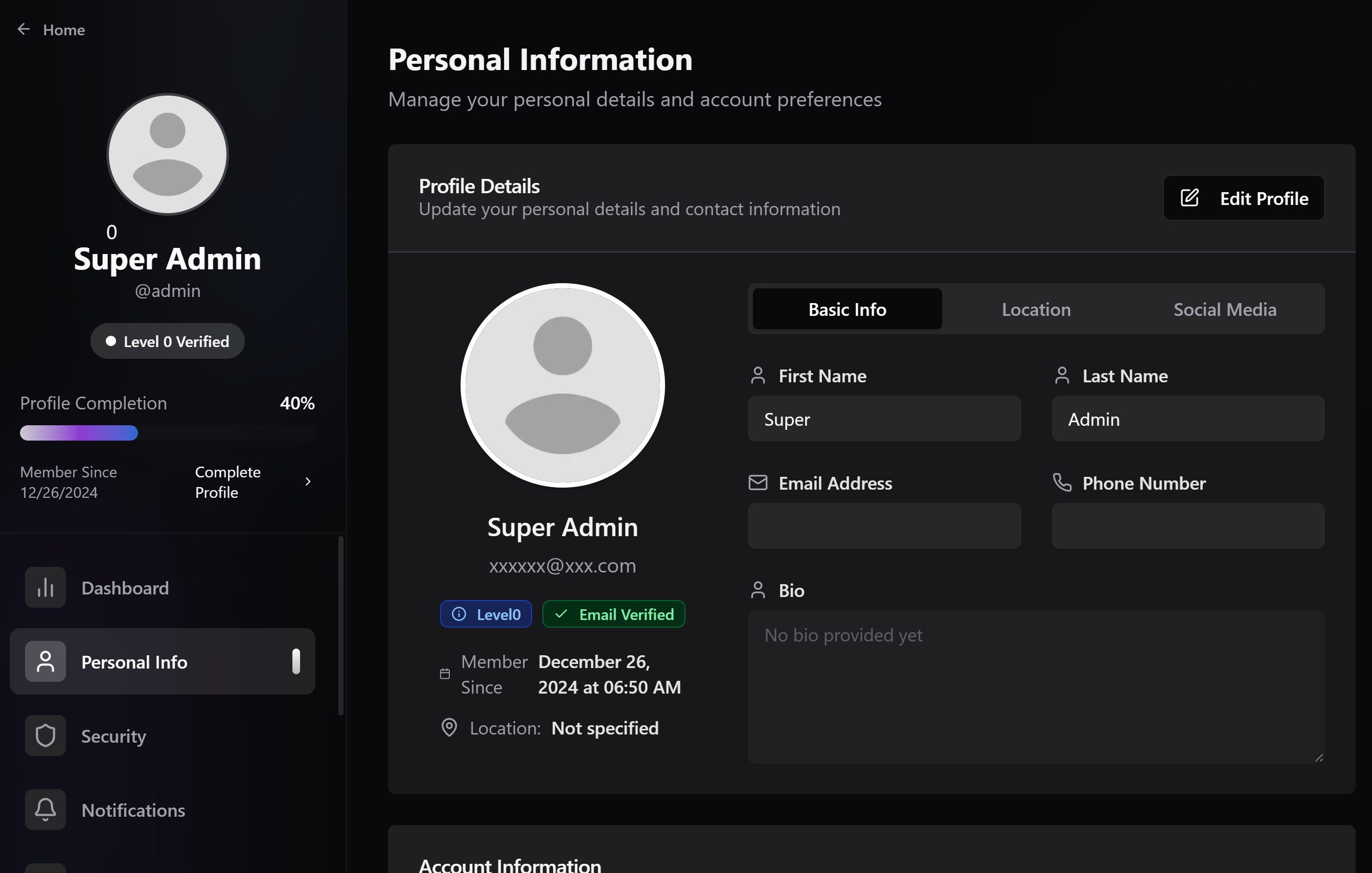Expand Complete Profile using the chevron
This screenshot has width=1372, height=873.
[x=308, y=481]
